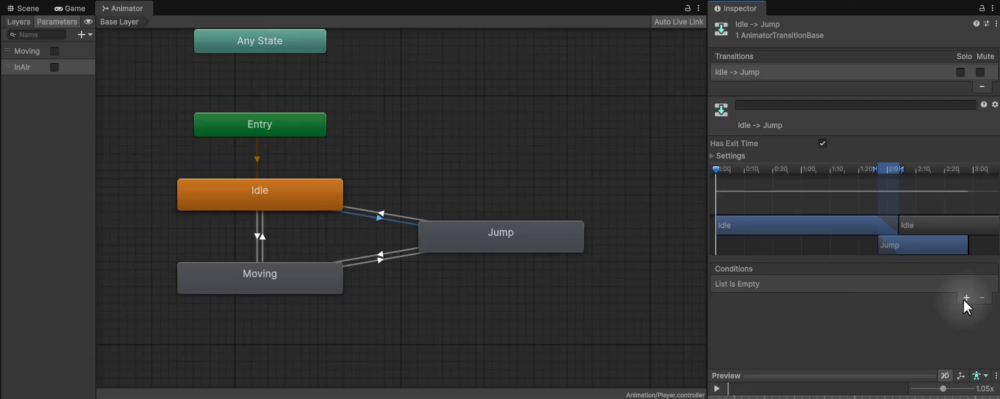Open the Animator panel kebab menu
1000x399 pixels.
point(699,8)
